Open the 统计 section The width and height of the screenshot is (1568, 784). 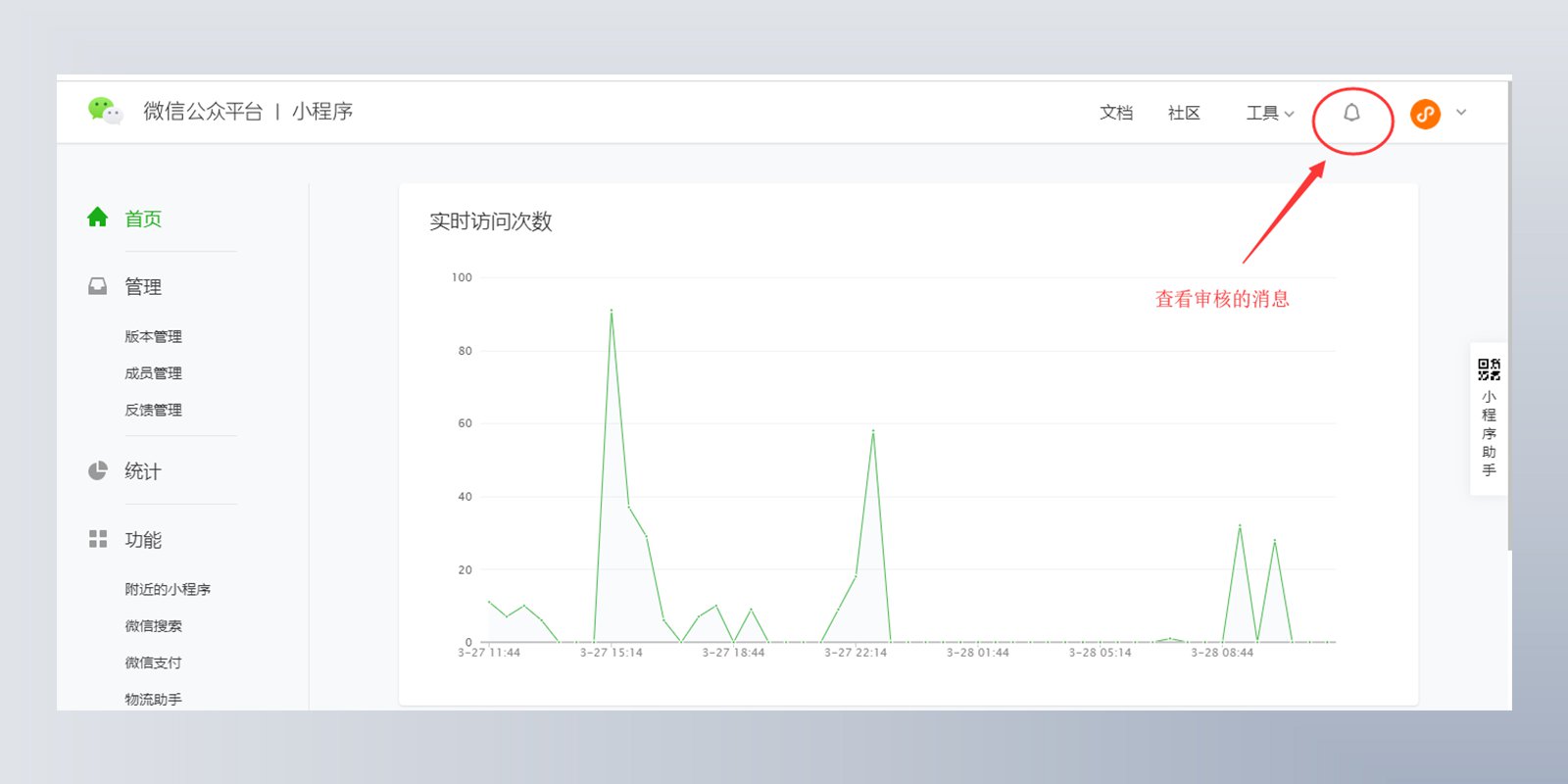click(x=143, y=471)
